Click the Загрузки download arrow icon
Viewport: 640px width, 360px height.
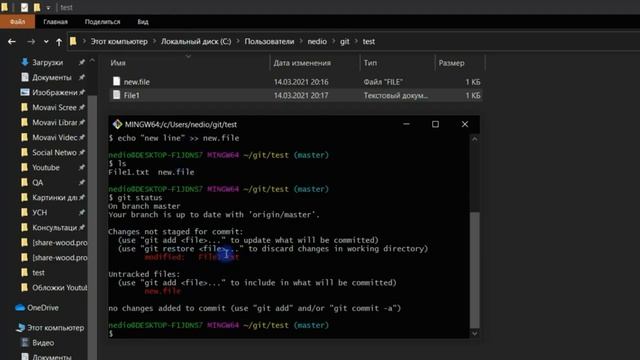(25, 62)
